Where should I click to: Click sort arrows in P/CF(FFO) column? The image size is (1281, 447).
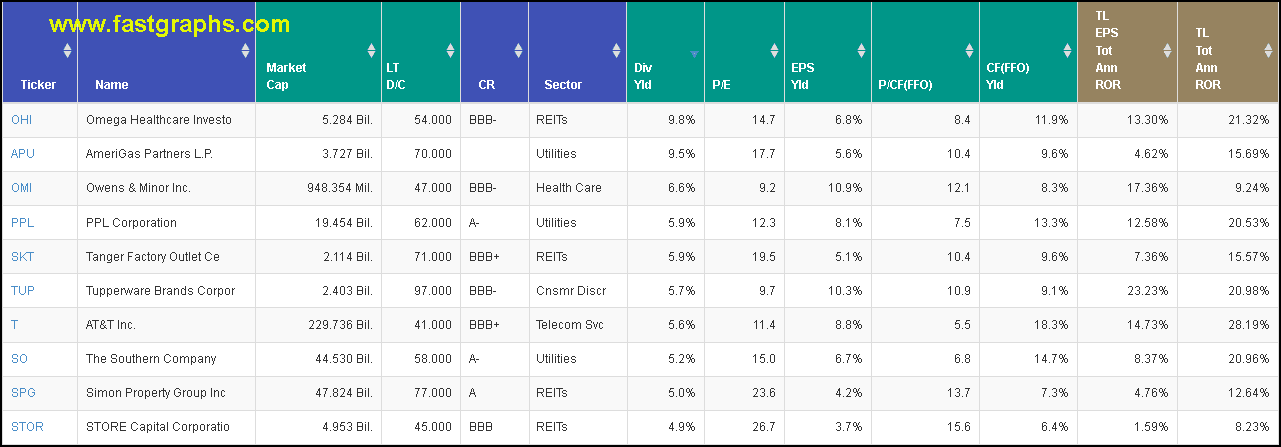tap(969, 50)
